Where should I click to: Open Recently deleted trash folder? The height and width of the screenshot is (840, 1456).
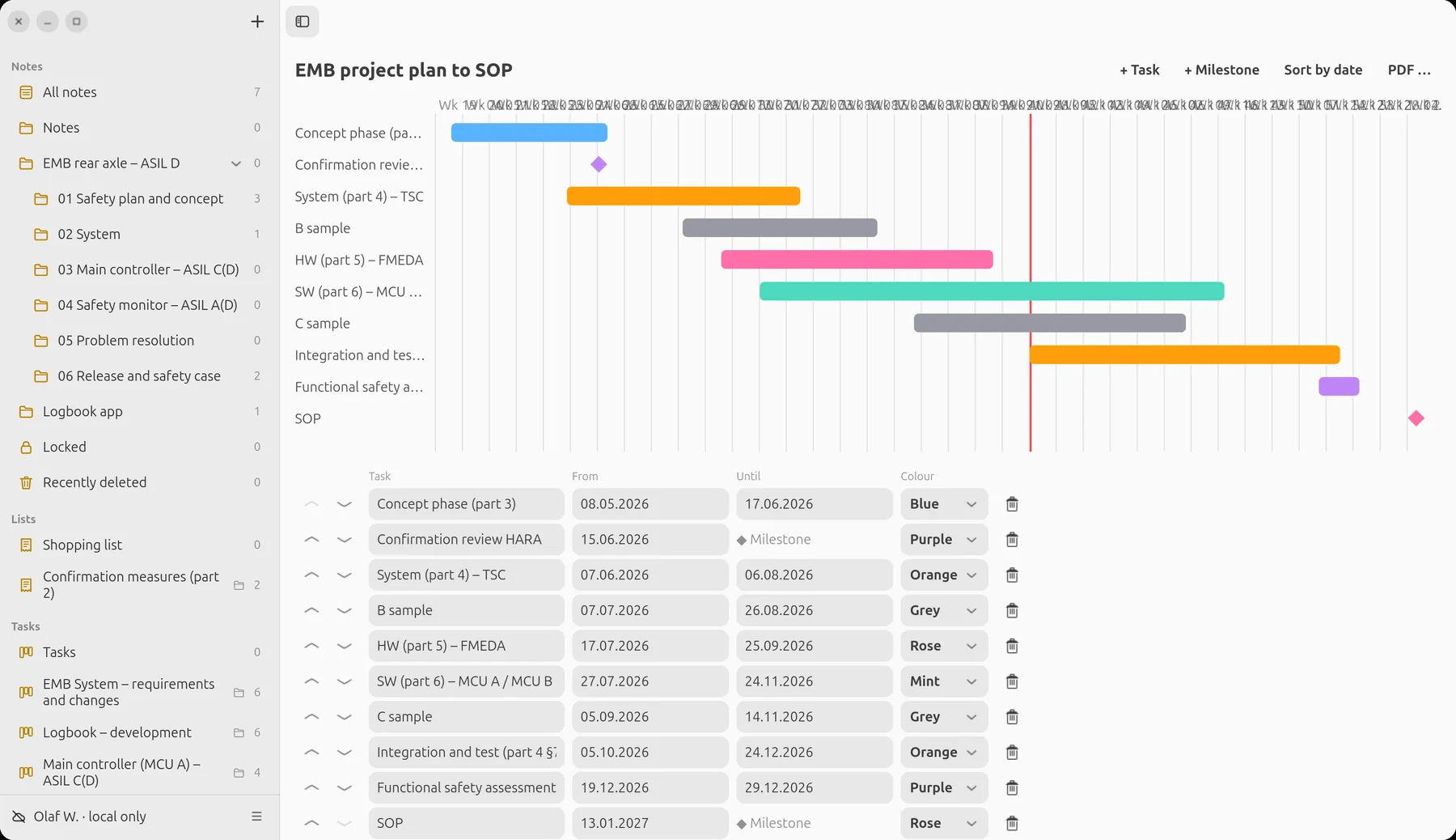(140, 482)
